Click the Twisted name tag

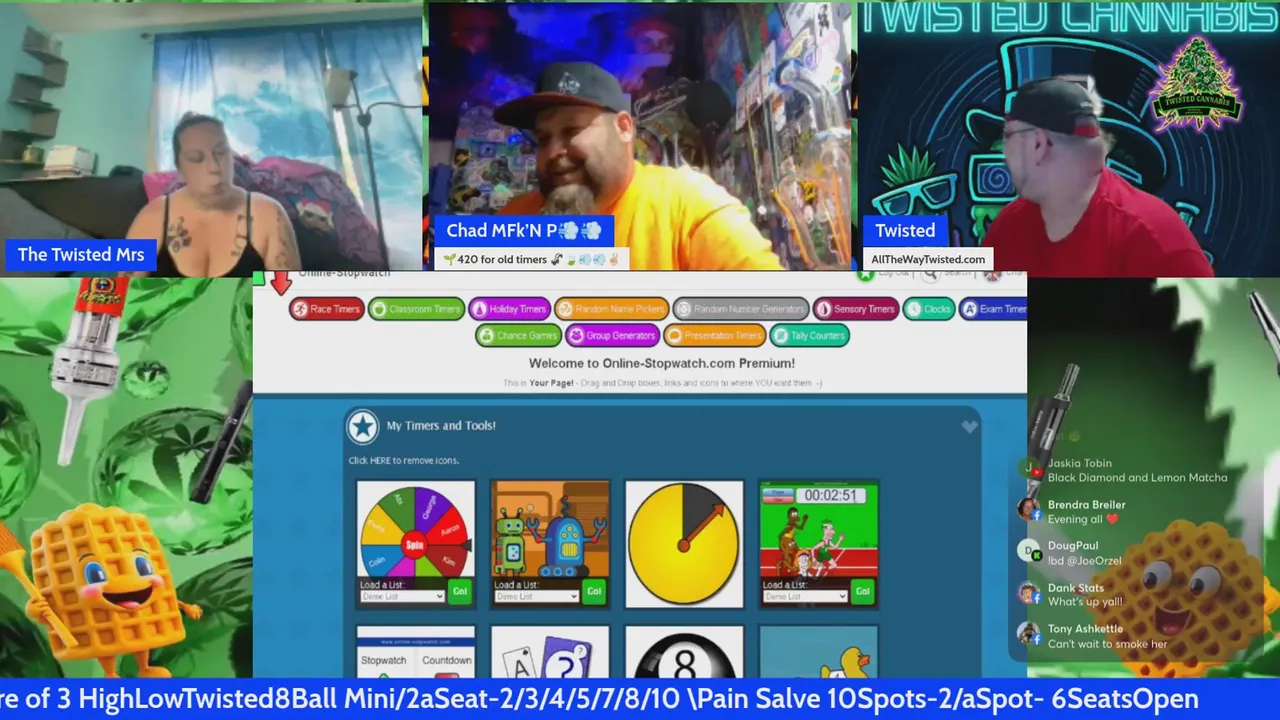(x=905, y=231)
